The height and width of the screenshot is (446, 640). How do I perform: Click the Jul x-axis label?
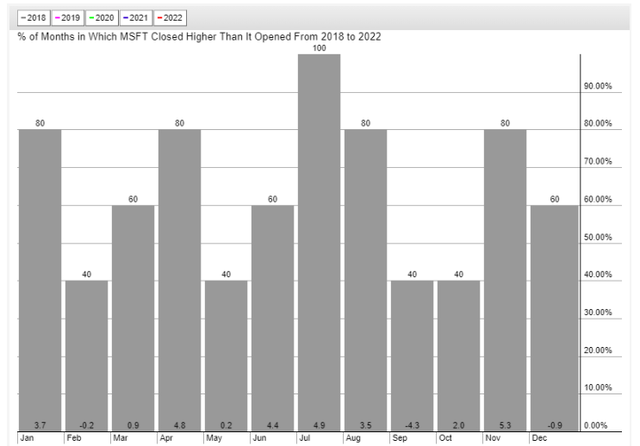(304, 438)
